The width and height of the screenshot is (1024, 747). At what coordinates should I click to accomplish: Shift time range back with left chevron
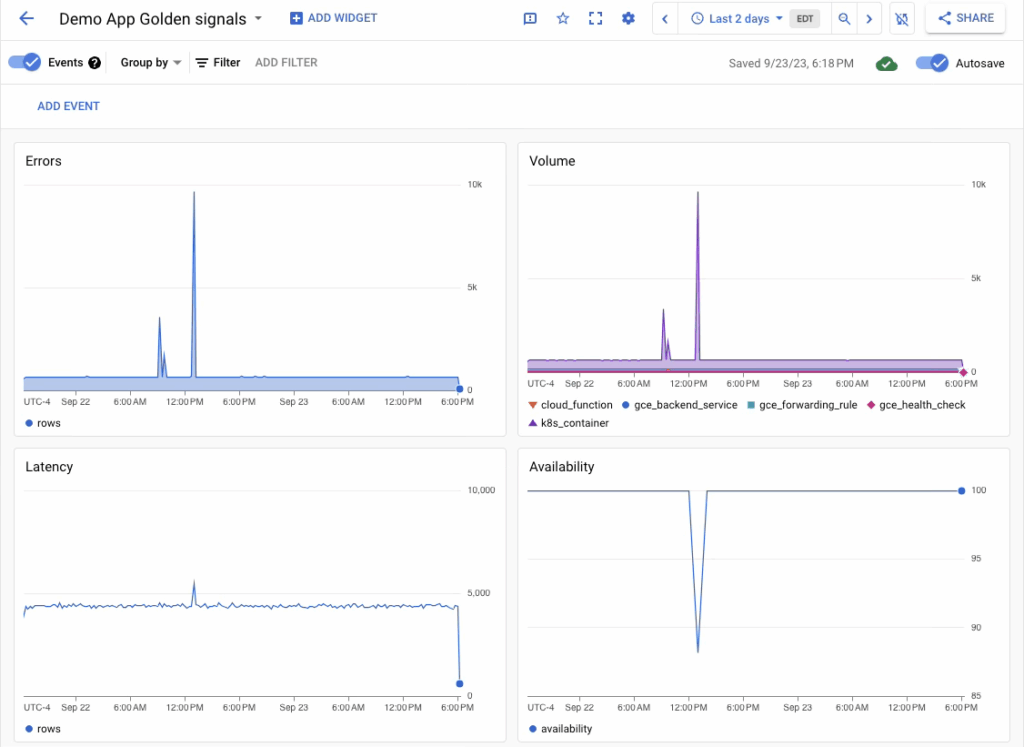click(666, 19)
